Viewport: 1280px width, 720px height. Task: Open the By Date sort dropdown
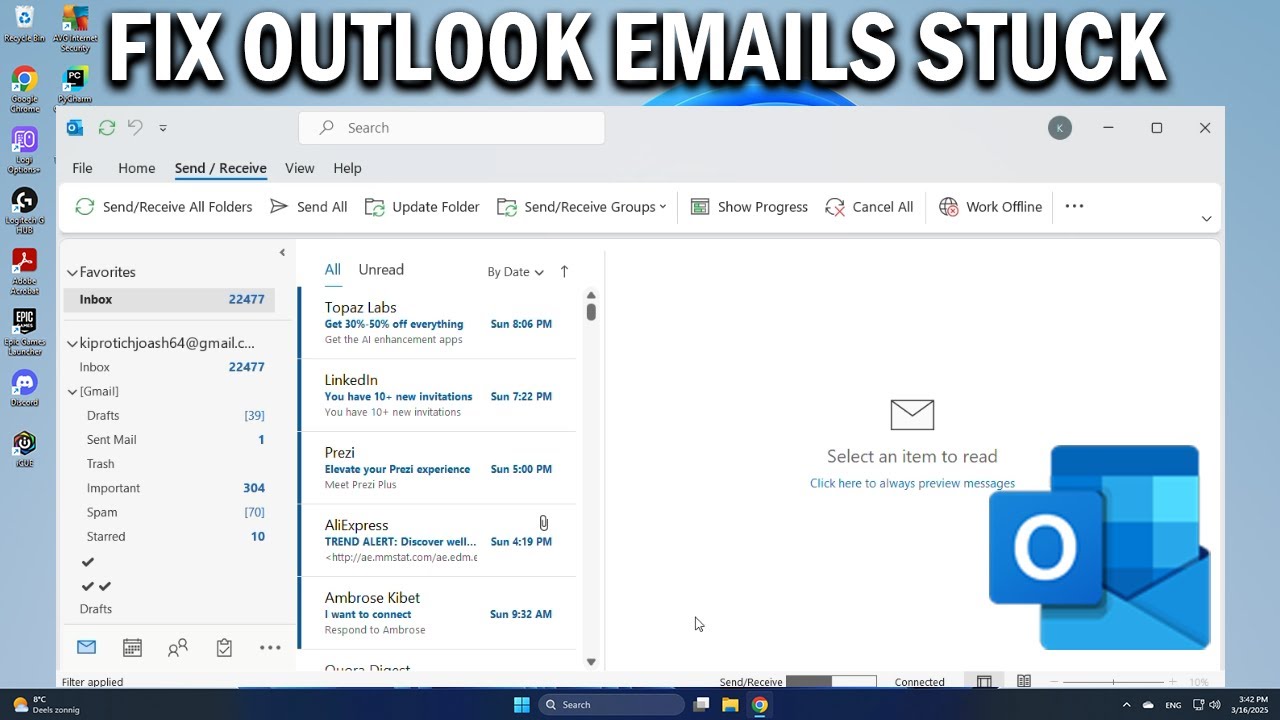point(515,272)
